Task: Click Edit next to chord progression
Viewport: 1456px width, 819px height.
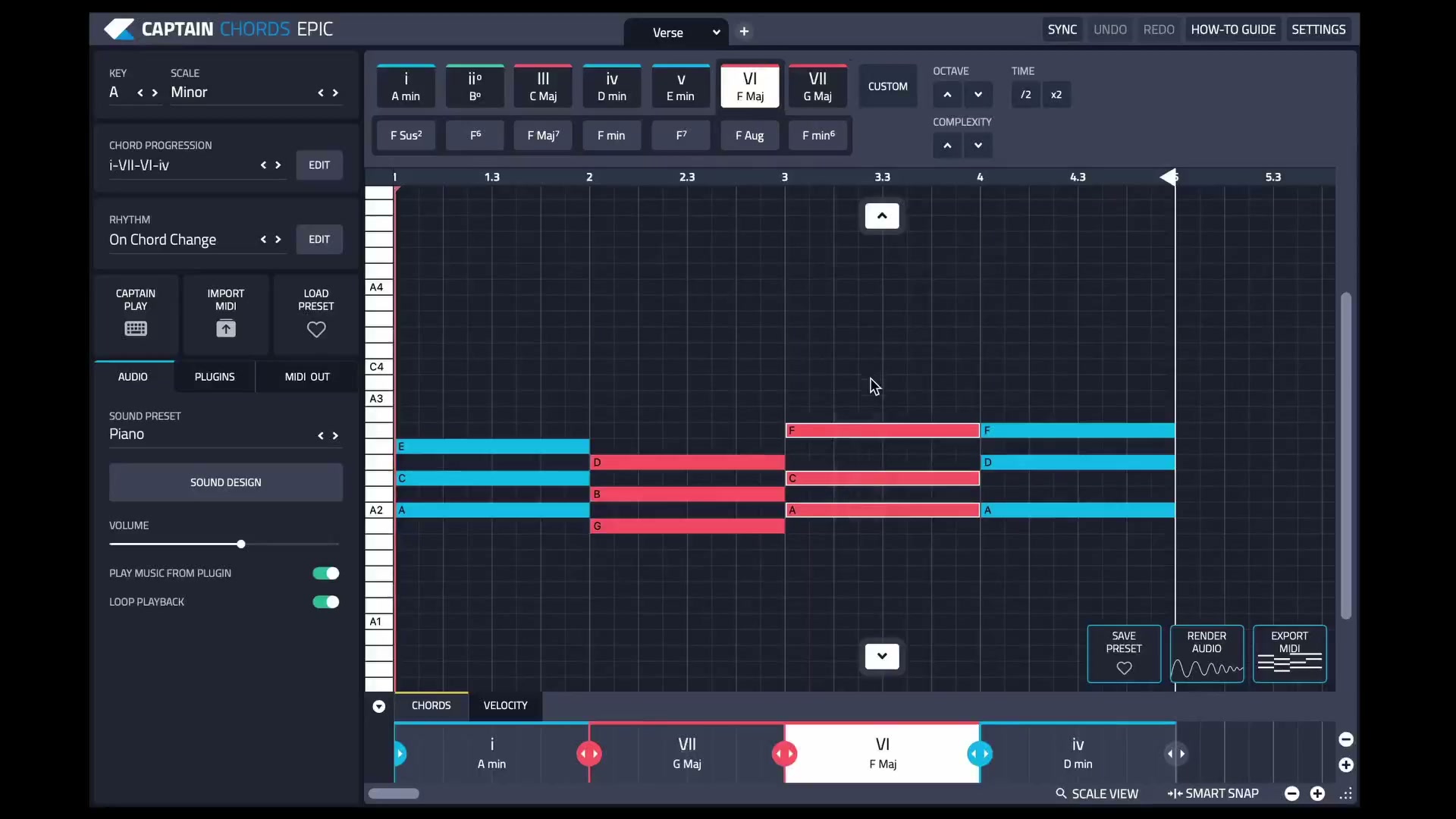Action: [x=319, y=165]
